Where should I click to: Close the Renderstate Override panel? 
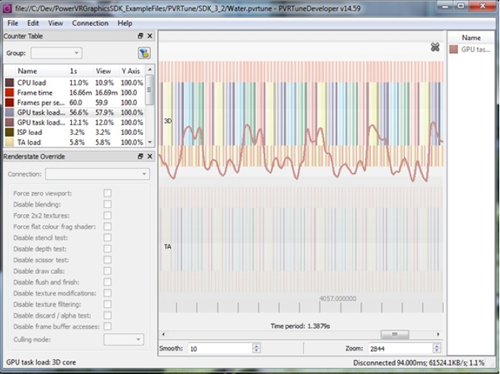click(x=150, y=156)
